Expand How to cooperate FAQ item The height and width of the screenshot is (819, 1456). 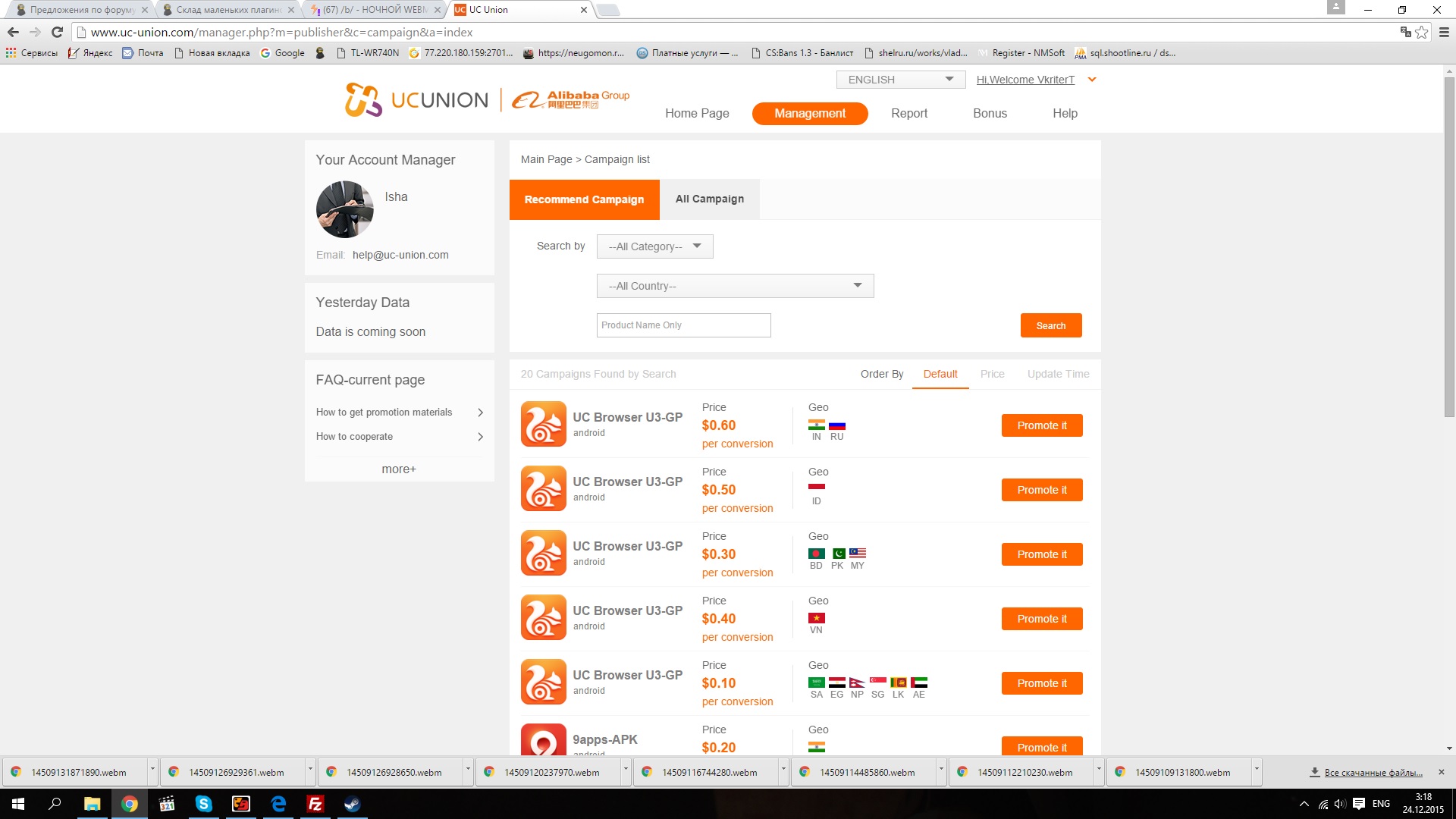pyautogui.click(x=400, y=437)
